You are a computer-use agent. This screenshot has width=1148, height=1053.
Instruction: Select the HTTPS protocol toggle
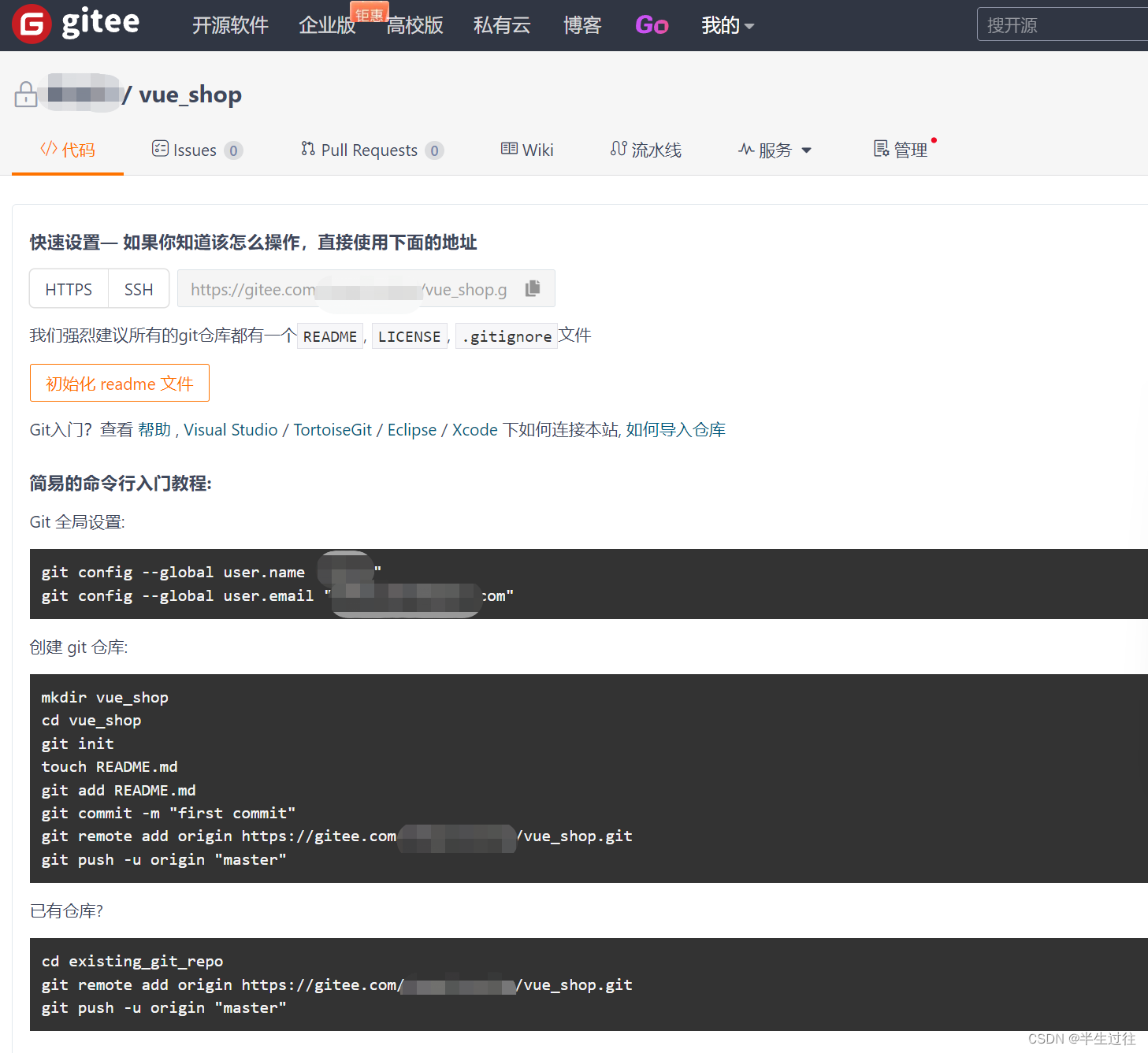[x=69, y=289]
